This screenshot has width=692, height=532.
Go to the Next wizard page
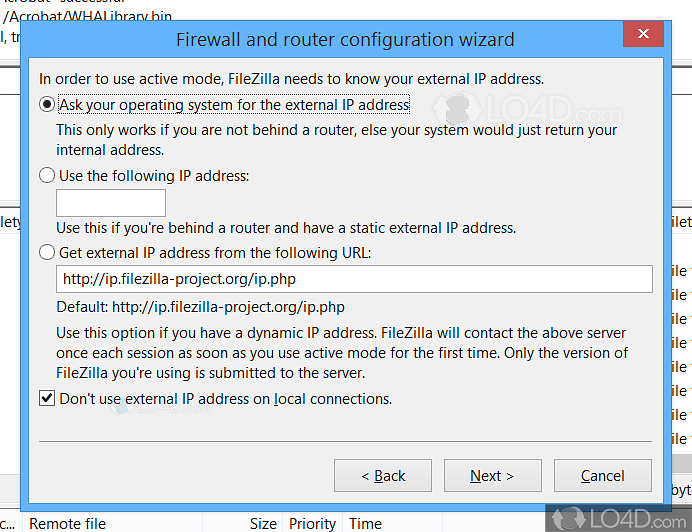(492, 476)
